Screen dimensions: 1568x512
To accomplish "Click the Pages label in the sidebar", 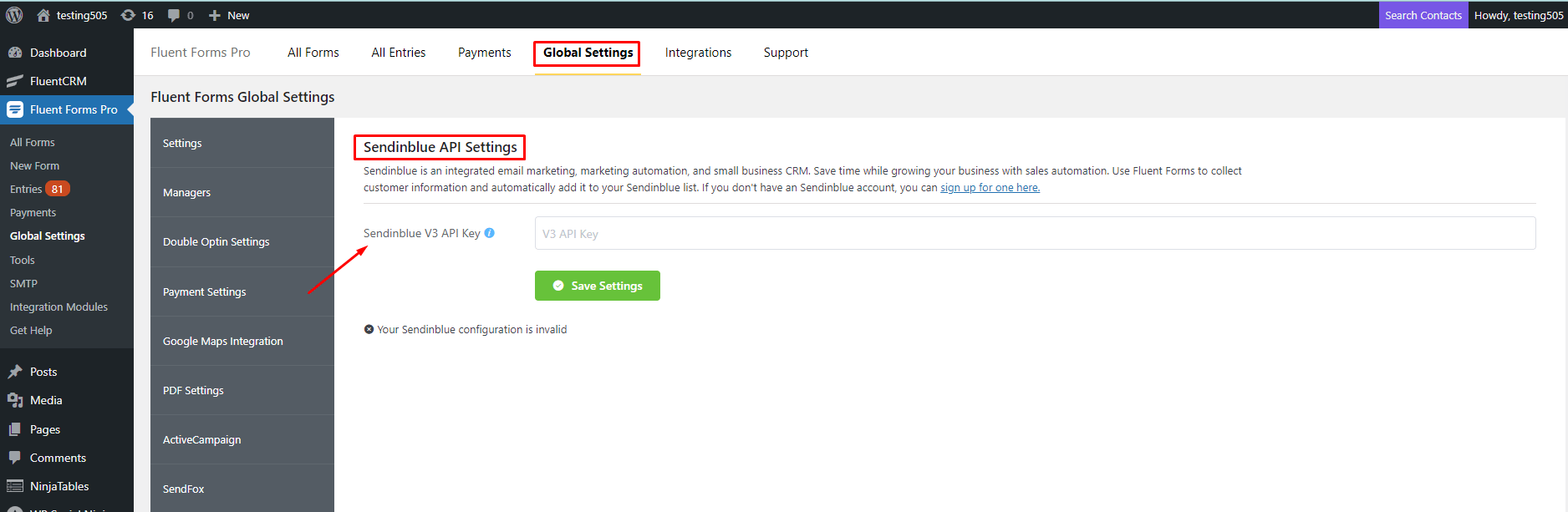I will (45, 429).
